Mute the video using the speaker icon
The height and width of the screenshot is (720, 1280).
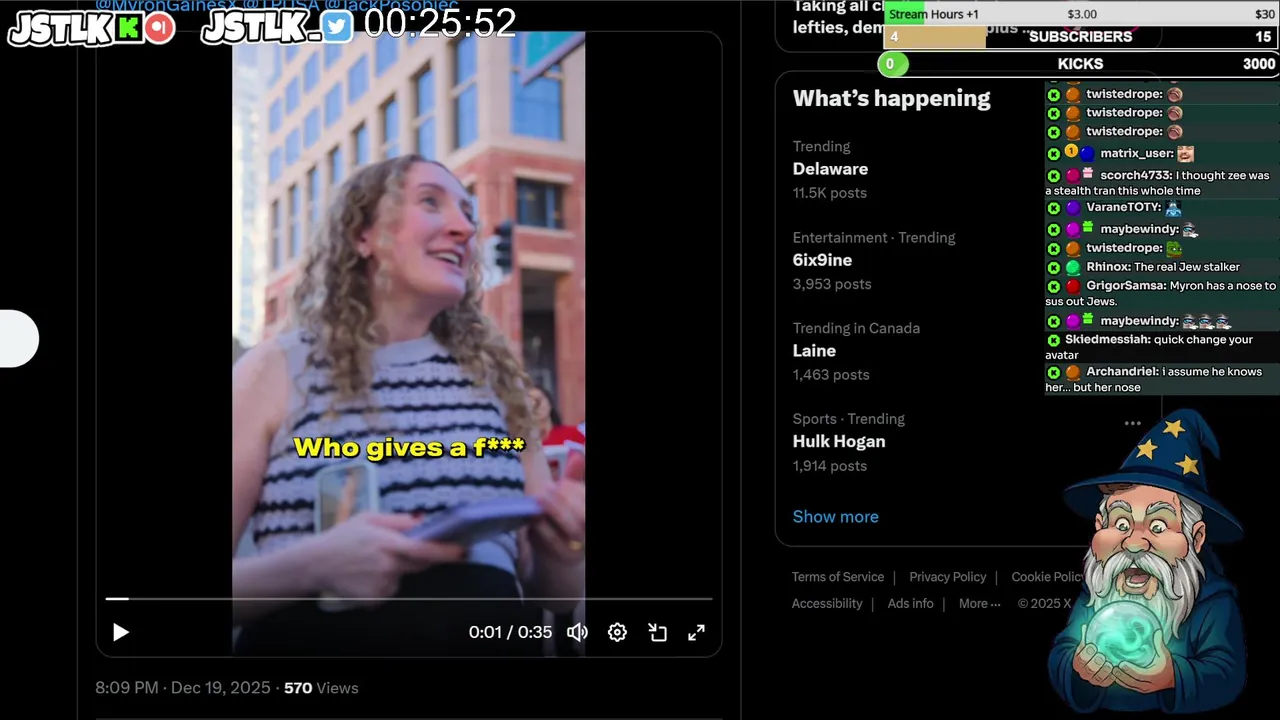click(x=577, y=632)
